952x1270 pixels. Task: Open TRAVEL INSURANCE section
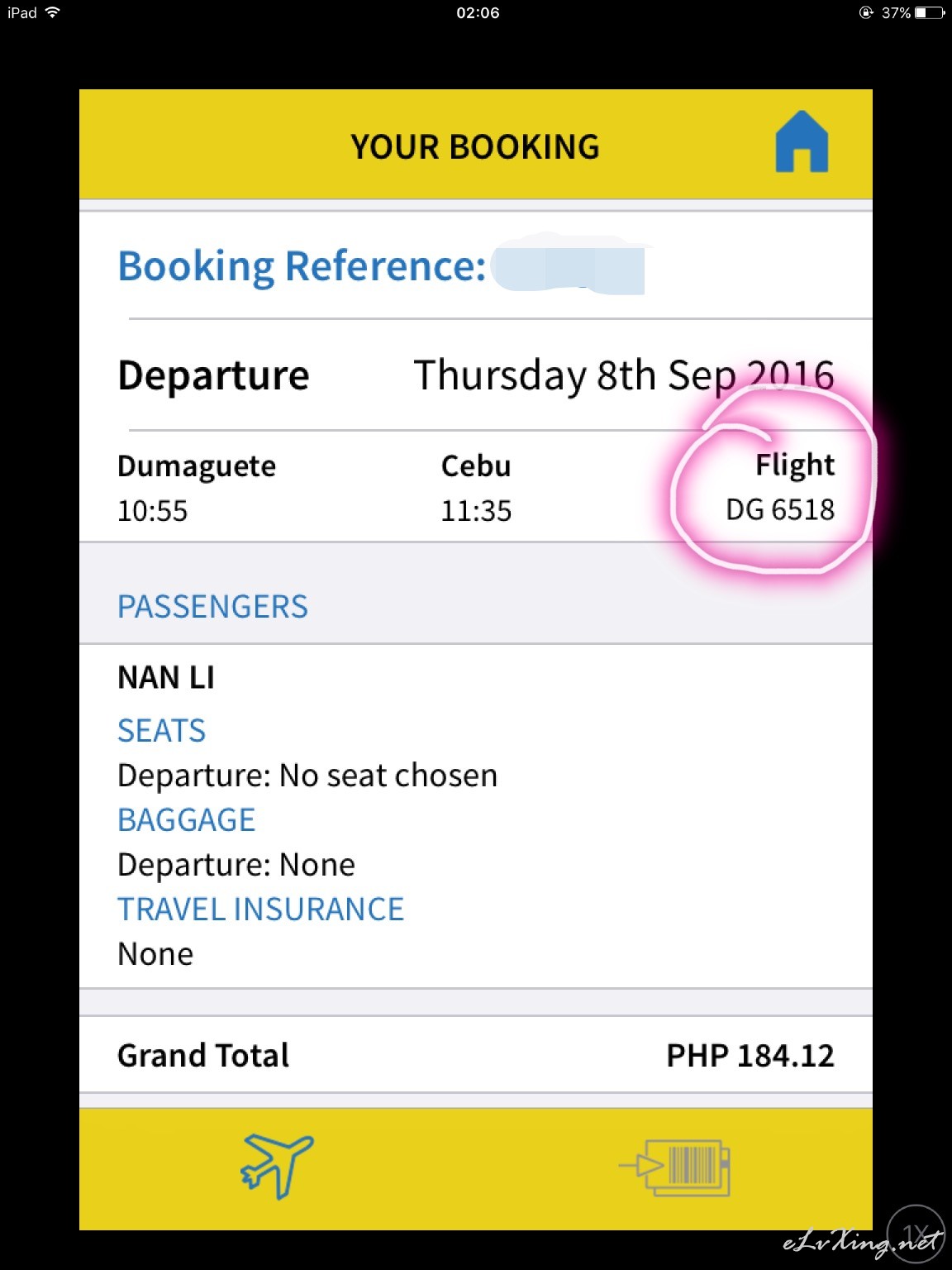[x=260, y=910]
